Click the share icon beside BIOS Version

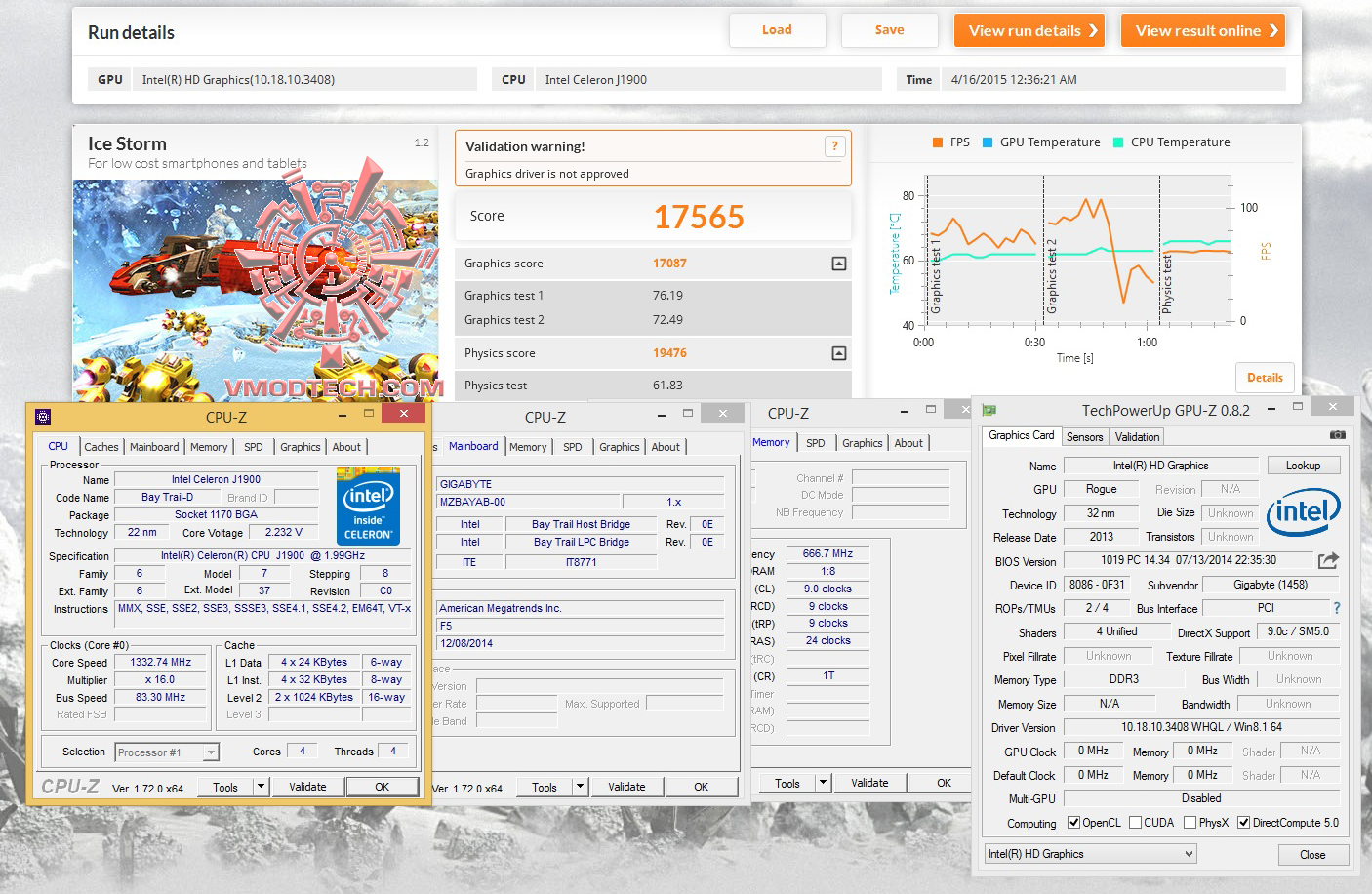(x=1328, y=560)
